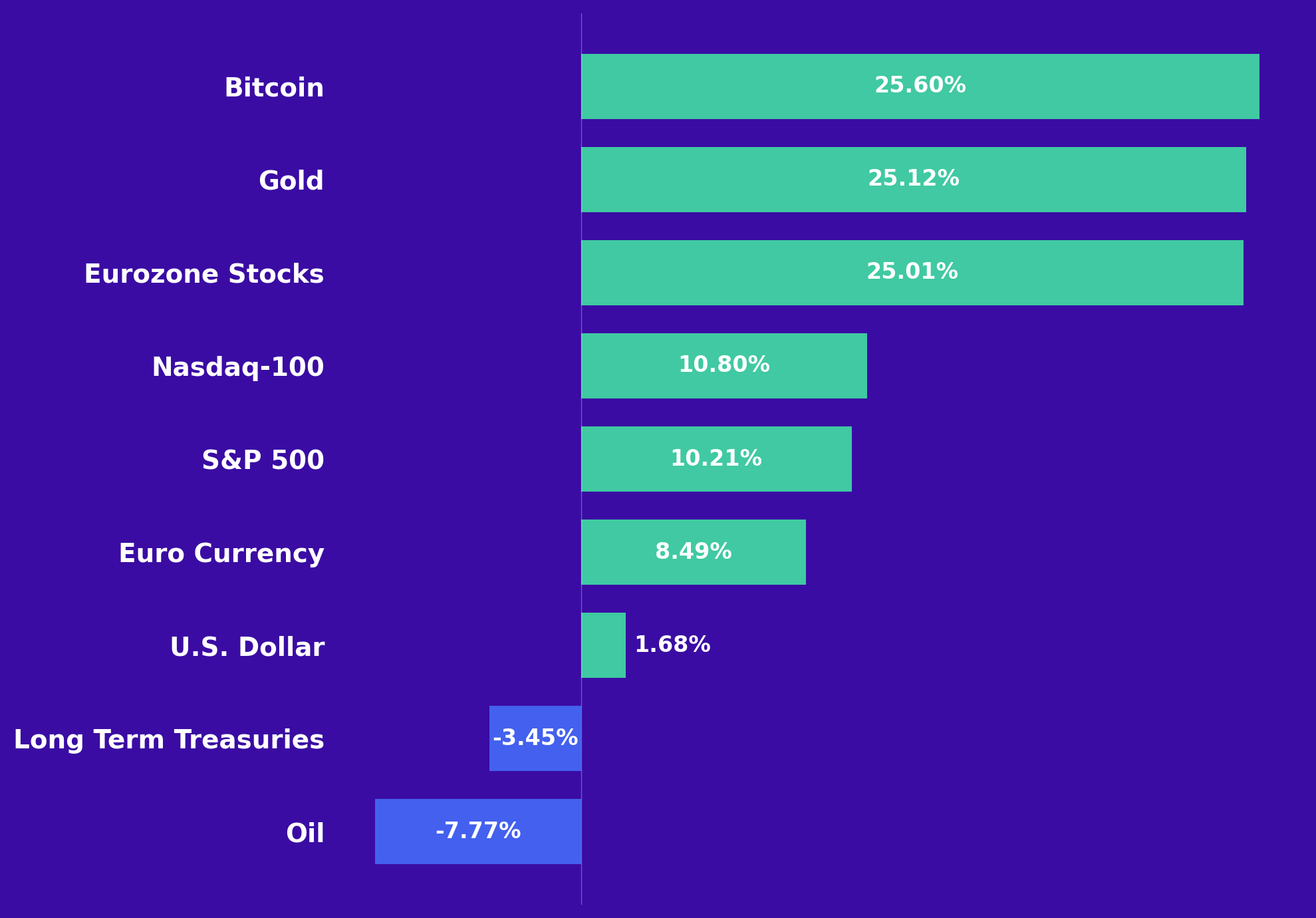Select the Euro Currency axis label
1316x918 pixels.
221,553
